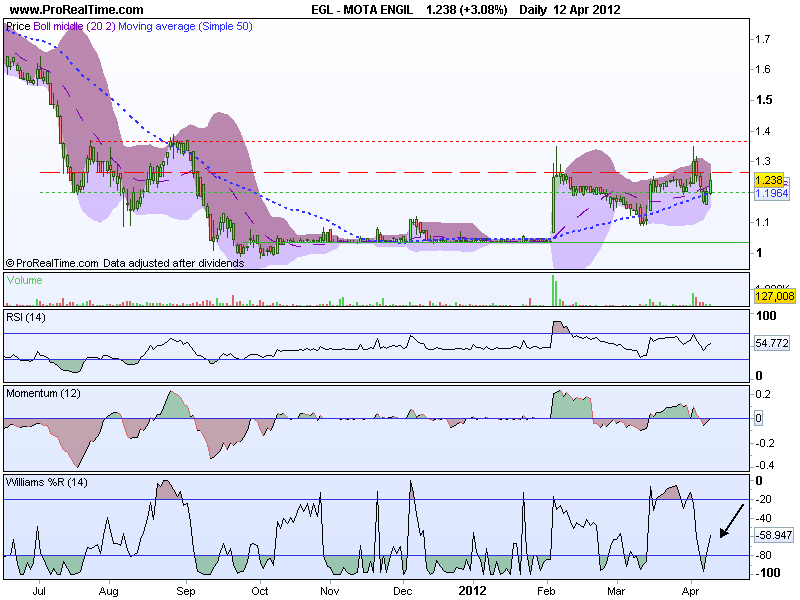
Task: Click the 'Nov' time axis label
Action: pyautogui.click(x=329, y=591)
